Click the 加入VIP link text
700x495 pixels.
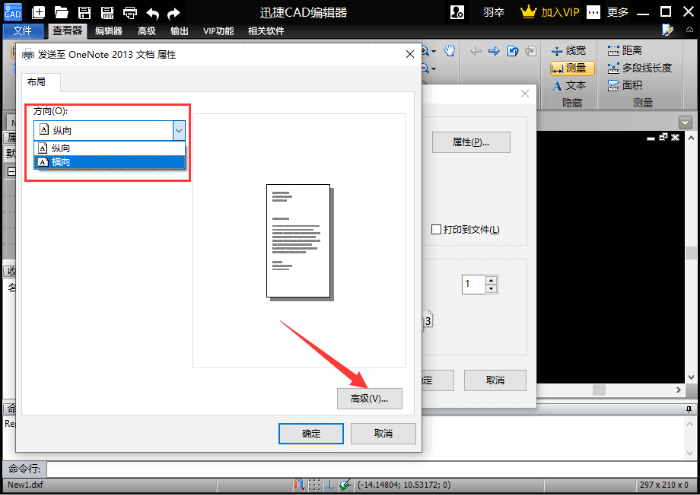pyautogui.click(x=560, y=12)
